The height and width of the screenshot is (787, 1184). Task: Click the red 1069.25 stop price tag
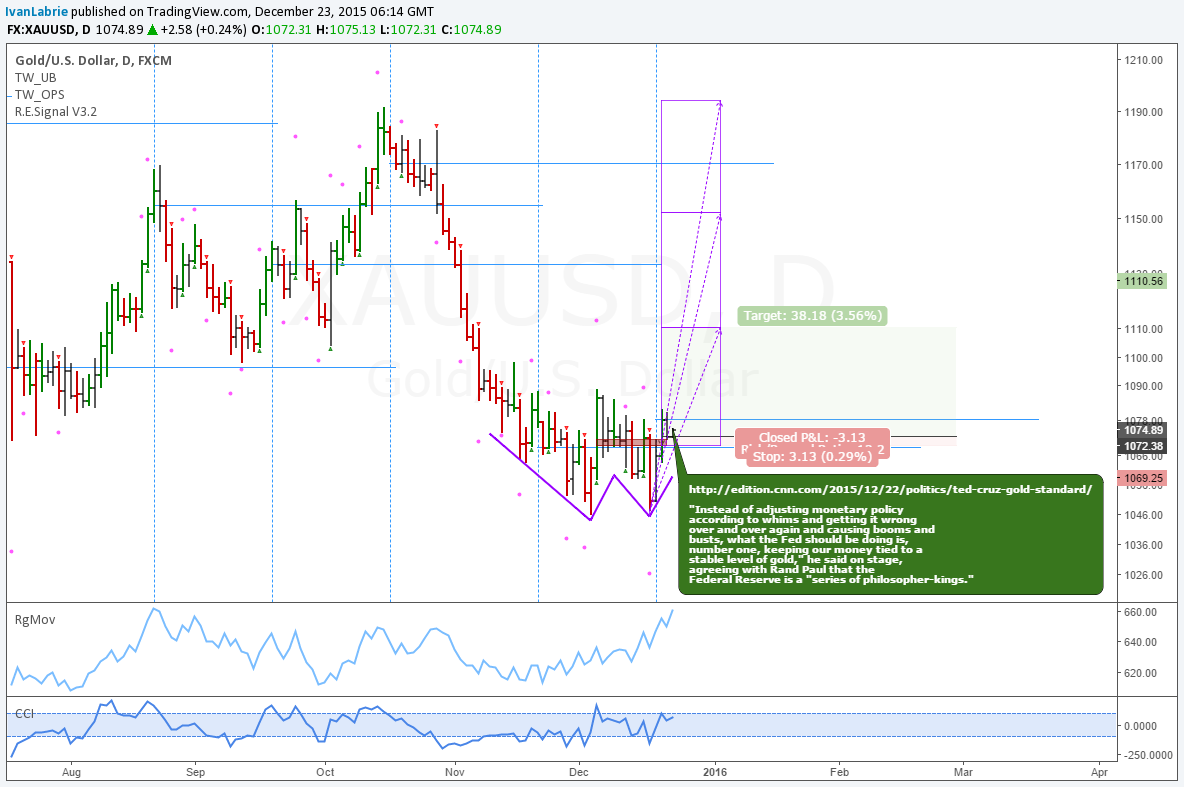click(x=1142, y=478)
